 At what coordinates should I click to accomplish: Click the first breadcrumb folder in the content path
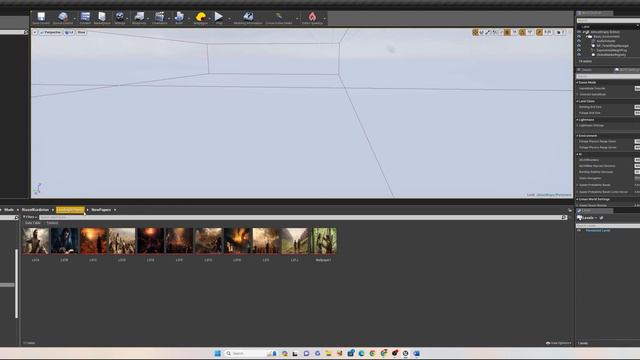click(9, 210)
